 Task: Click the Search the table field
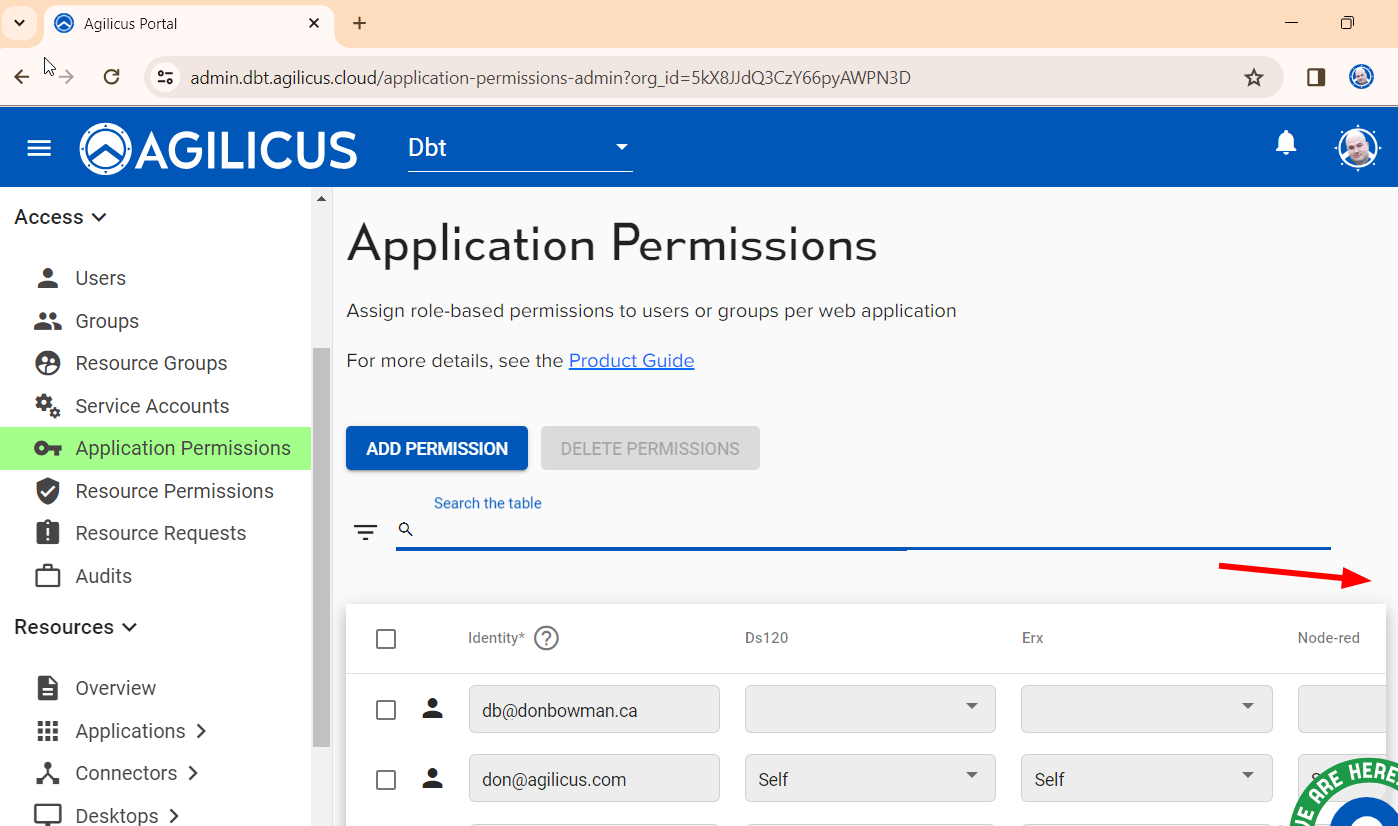click(x=870, y=530)
